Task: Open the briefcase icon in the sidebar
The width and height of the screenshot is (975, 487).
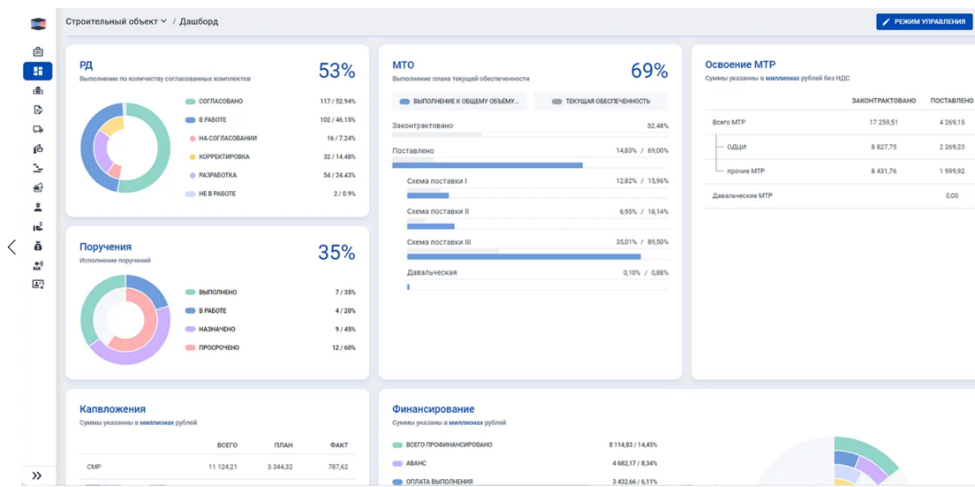Action: (38, 52)
